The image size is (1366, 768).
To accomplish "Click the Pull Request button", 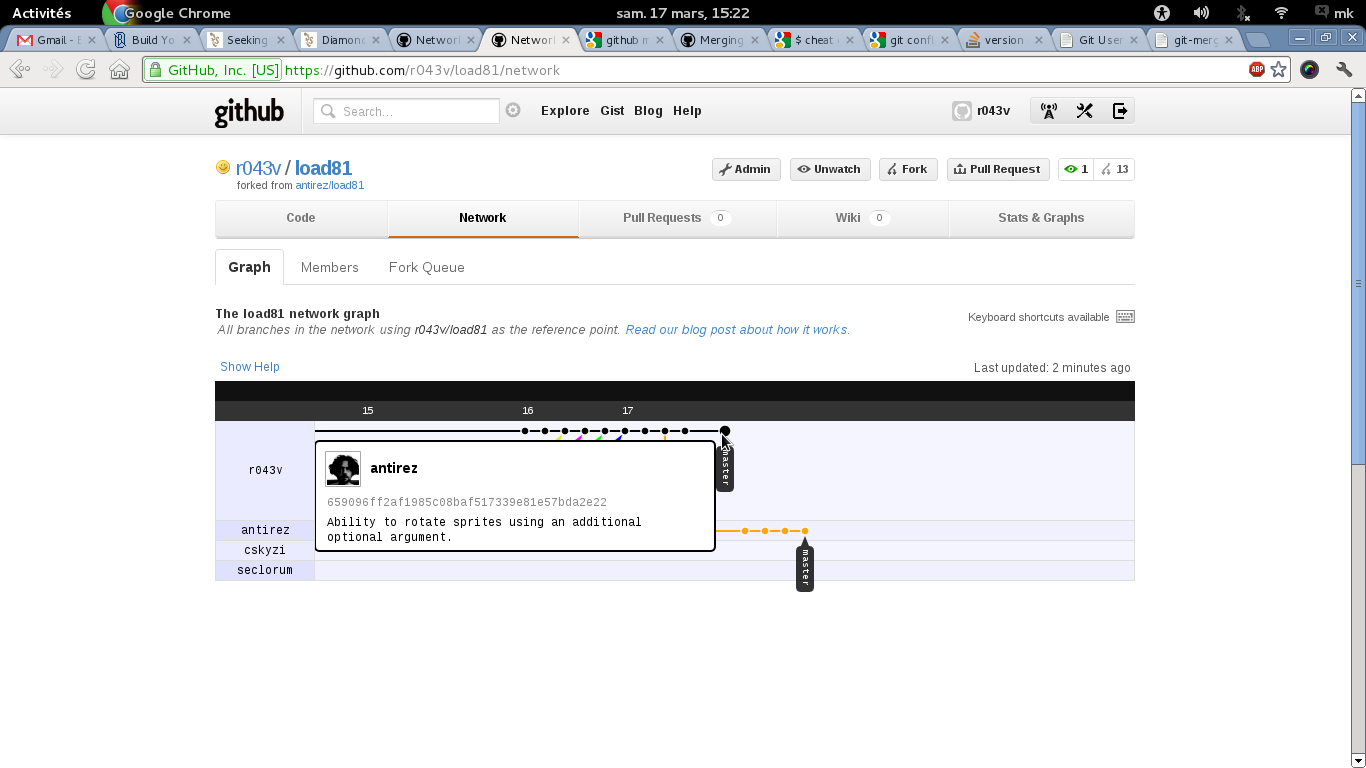I will coord(997,169).
